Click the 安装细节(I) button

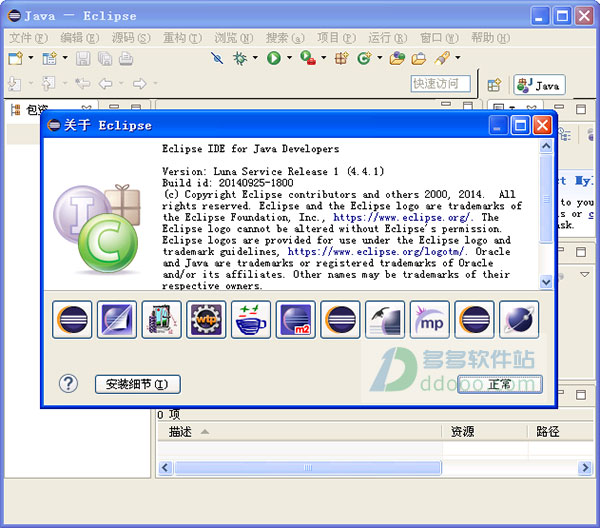[138, 384]
